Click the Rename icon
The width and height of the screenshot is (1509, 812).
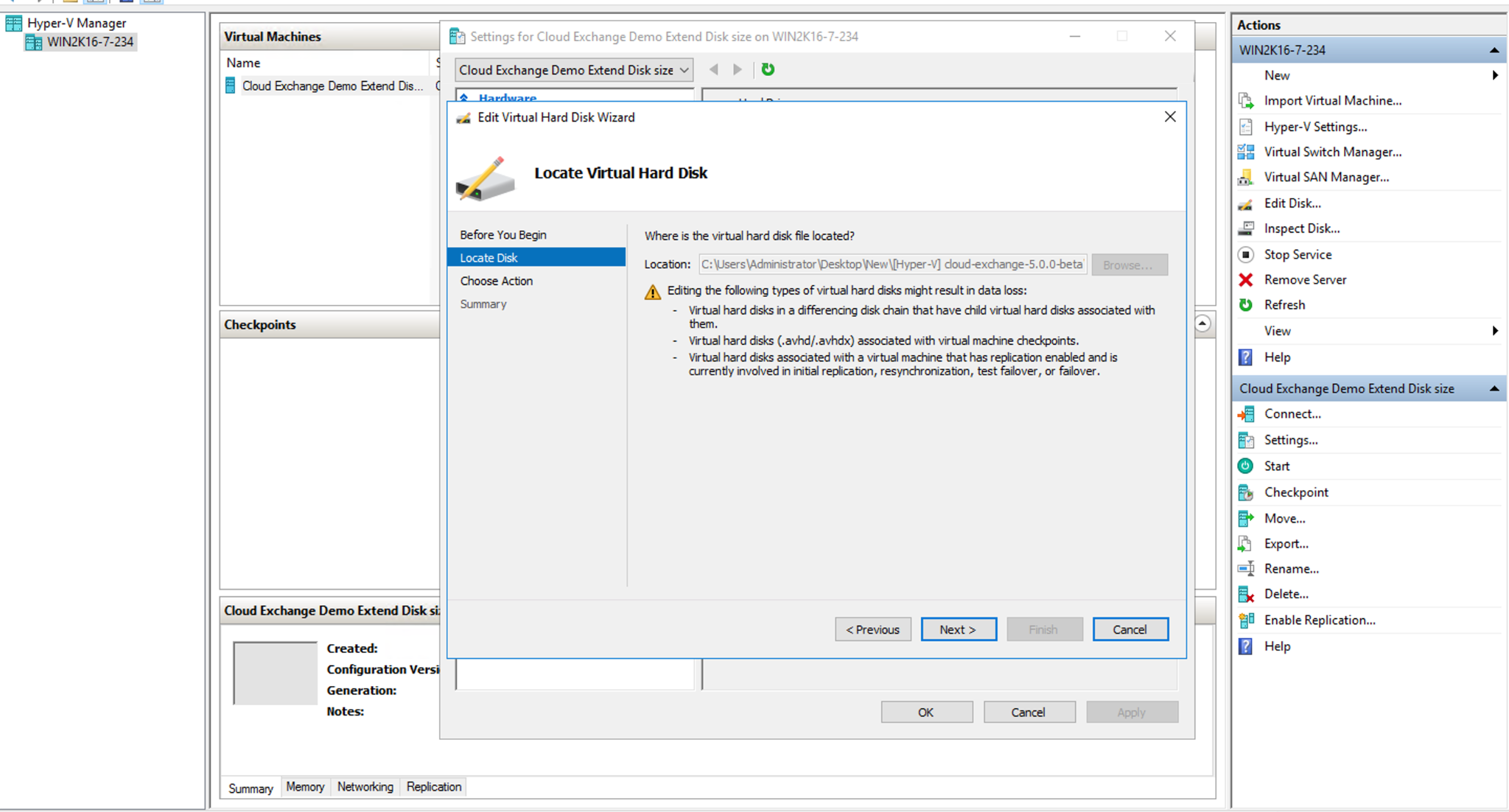[x=1246, y=569]
